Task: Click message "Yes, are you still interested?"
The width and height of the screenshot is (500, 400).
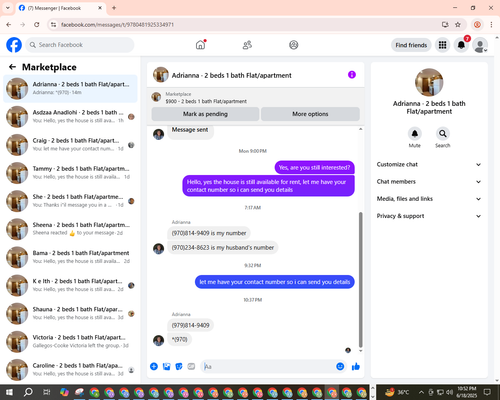Action: pyautogui.click(x=314, y=167)
